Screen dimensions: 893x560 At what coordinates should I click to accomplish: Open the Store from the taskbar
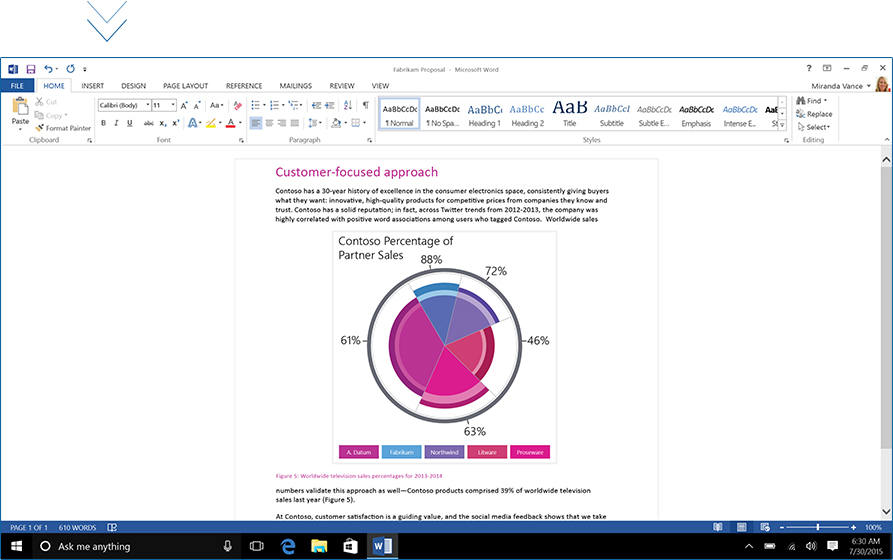point(350,546)
